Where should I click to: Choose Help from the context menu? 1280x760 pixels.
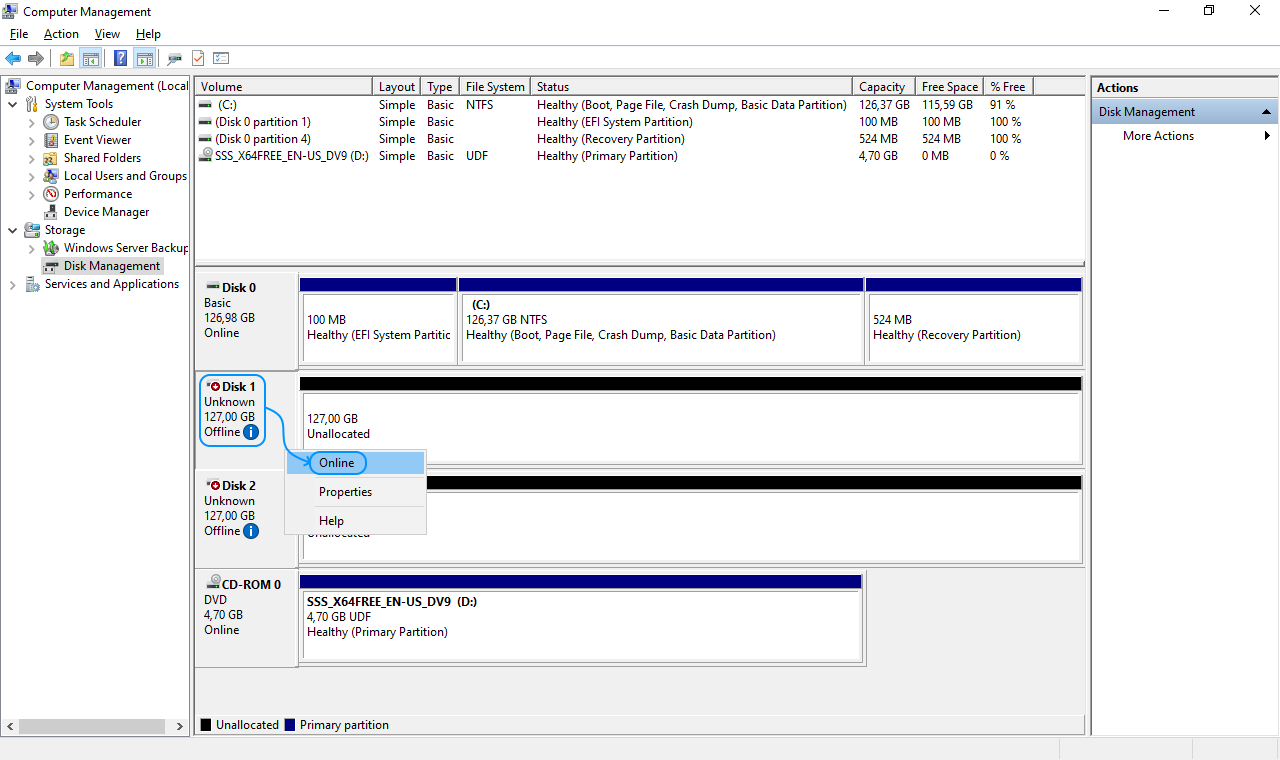pyautogui.click(x=355, y=521)
